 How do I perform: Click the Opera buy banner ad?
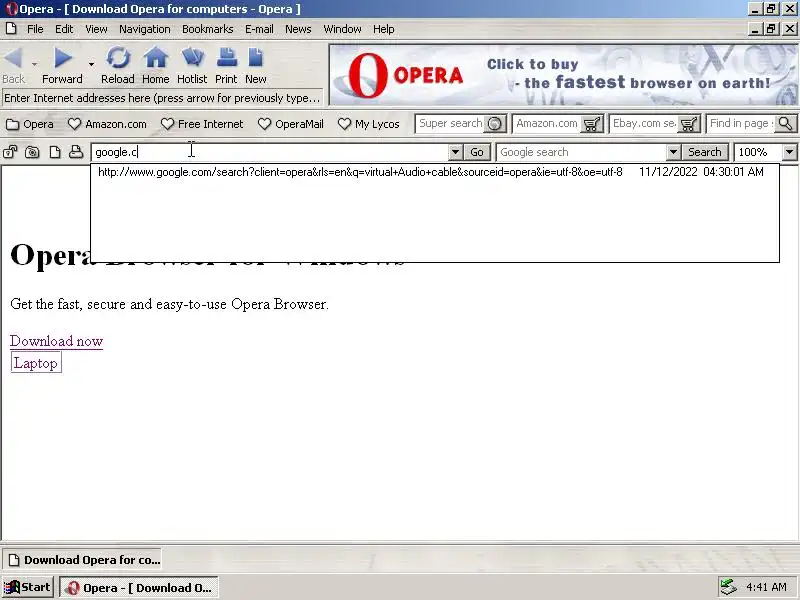[x=563, y=75]
